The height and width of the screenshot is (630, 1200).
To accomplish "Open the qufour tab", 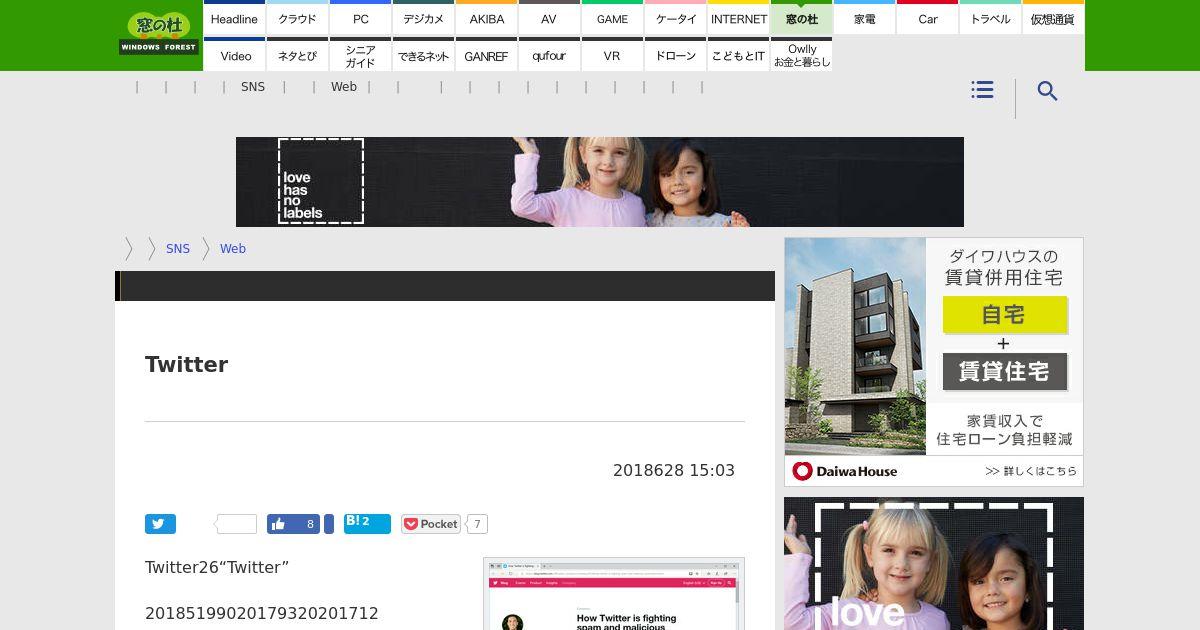I will coord(549,55).
